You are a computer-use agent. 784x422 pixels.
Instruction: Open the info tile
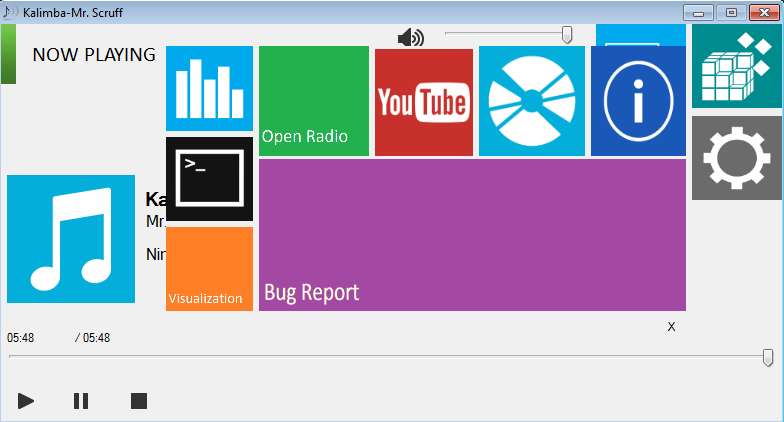[638, 101]
